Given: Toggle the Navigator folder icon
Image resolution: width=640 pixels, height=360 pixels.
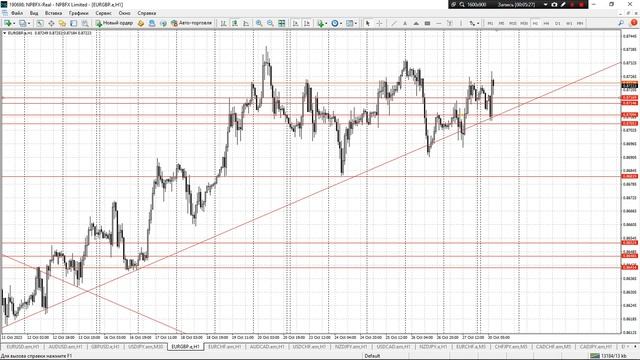Looking at the screenshot, I should point(62,23).
